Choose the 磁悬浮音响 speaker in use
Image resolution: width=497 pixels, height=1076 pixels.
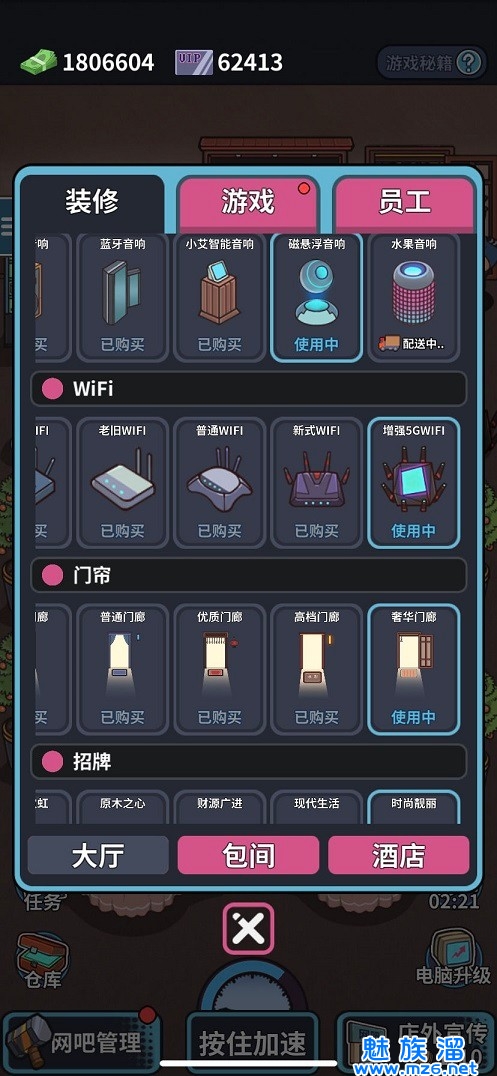point(316,297)
